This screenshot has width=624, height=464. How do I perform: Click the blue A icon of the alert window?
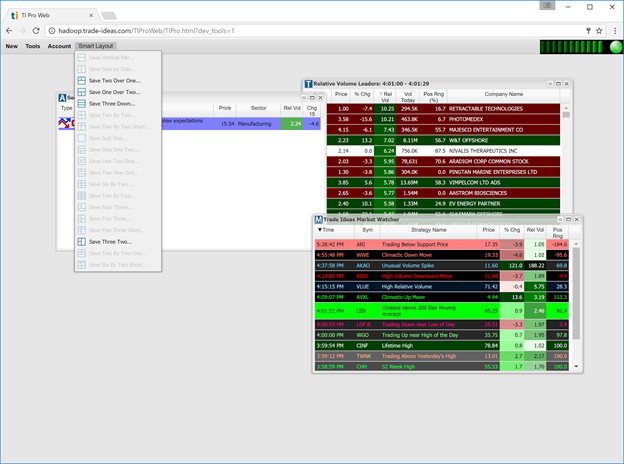62,98
